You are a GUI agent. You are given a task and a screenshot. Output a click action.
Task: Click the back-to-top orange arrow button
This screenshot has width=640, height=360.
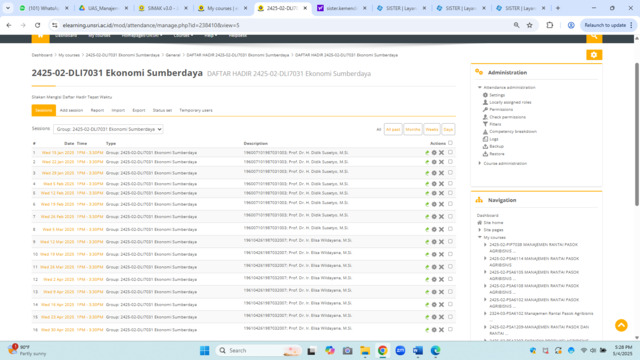[621, 325]
